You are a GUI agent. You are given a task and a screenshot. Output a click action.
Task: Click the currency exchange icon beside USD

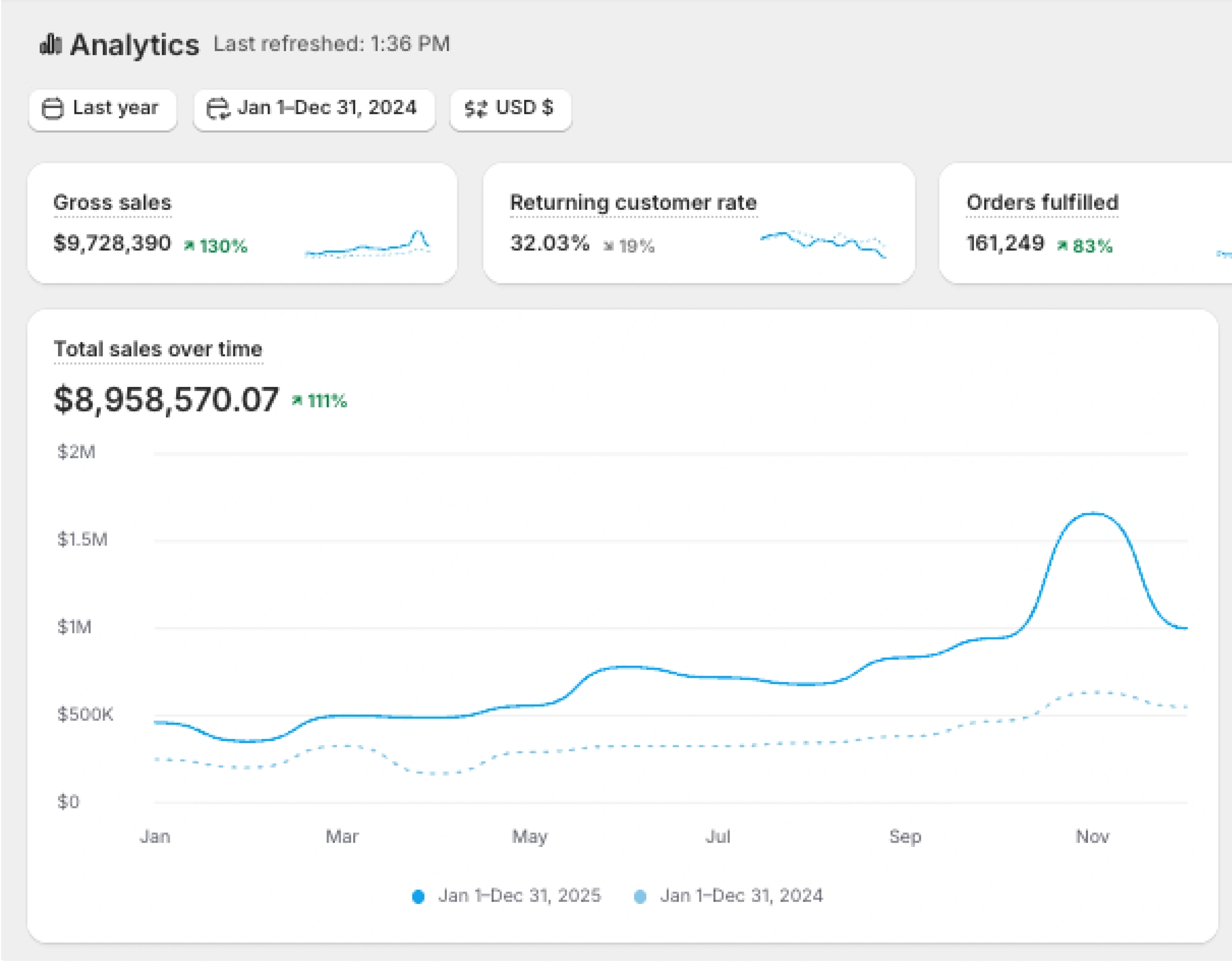click(476, 108)
